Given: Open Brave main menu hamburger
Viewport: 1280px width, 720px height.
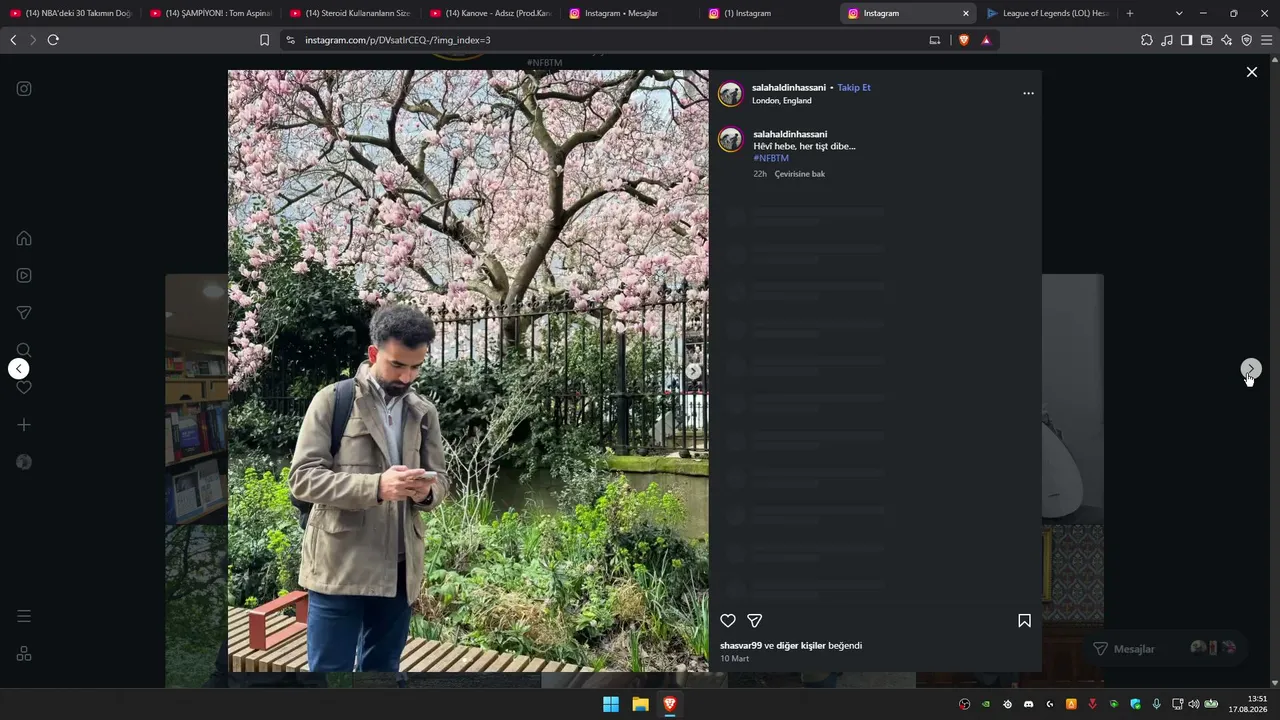Looking at the screenshot, I should [1267, 40].
